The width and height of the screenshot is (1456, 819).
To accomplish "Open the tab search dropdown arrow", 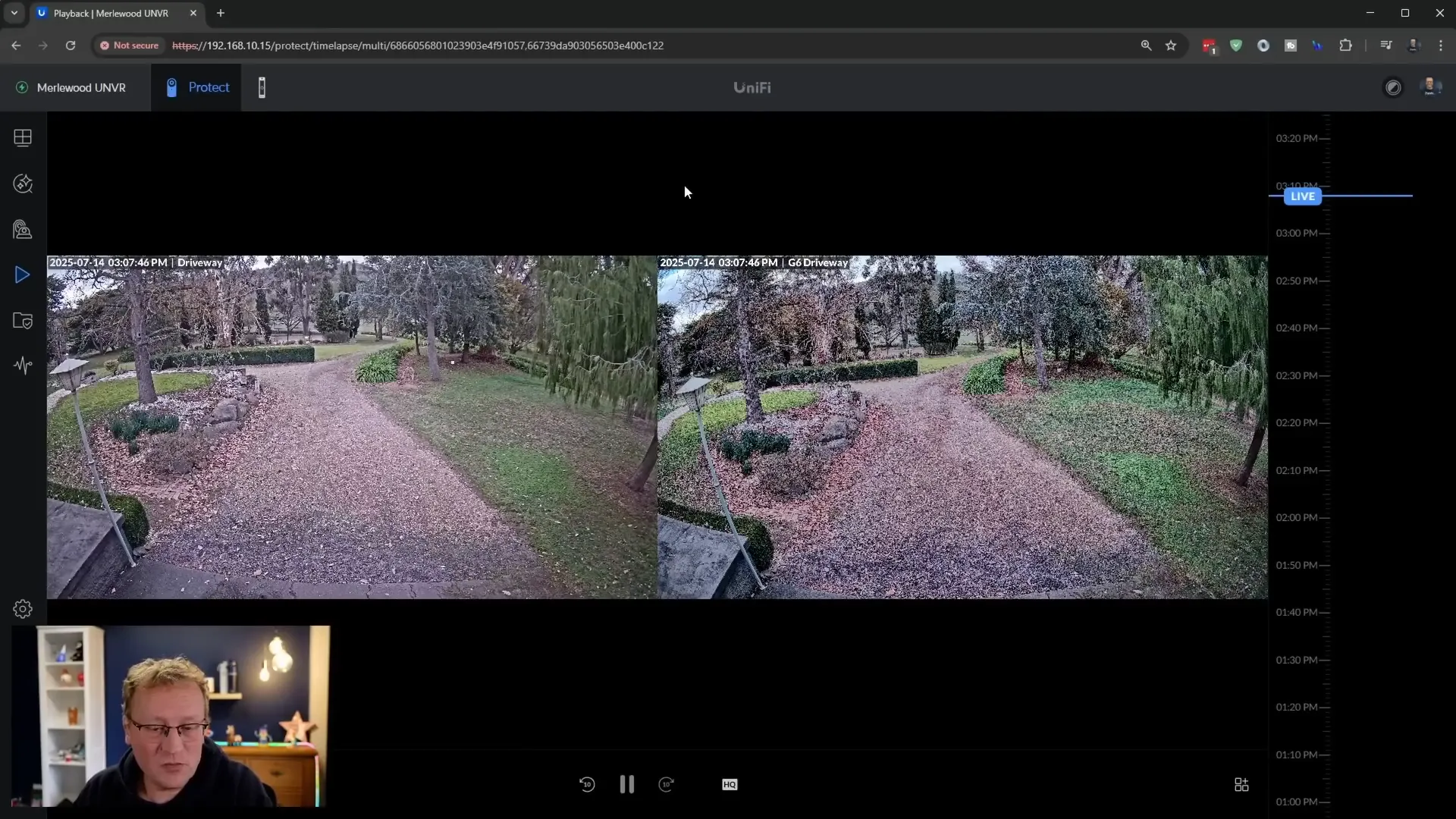I will (14, 13).
